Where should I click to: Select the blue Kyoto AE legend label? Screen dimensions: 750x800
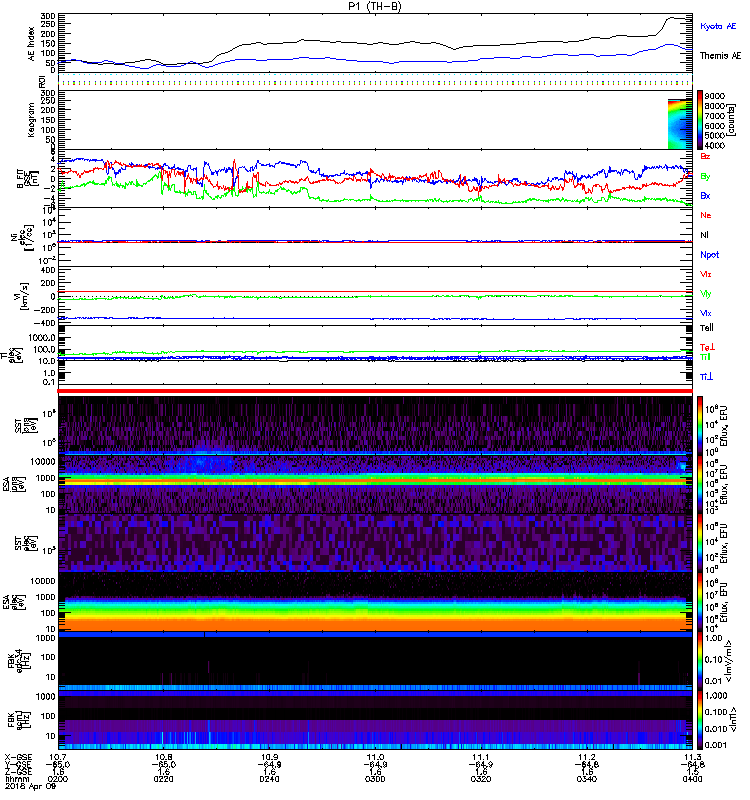click(718, 26)
